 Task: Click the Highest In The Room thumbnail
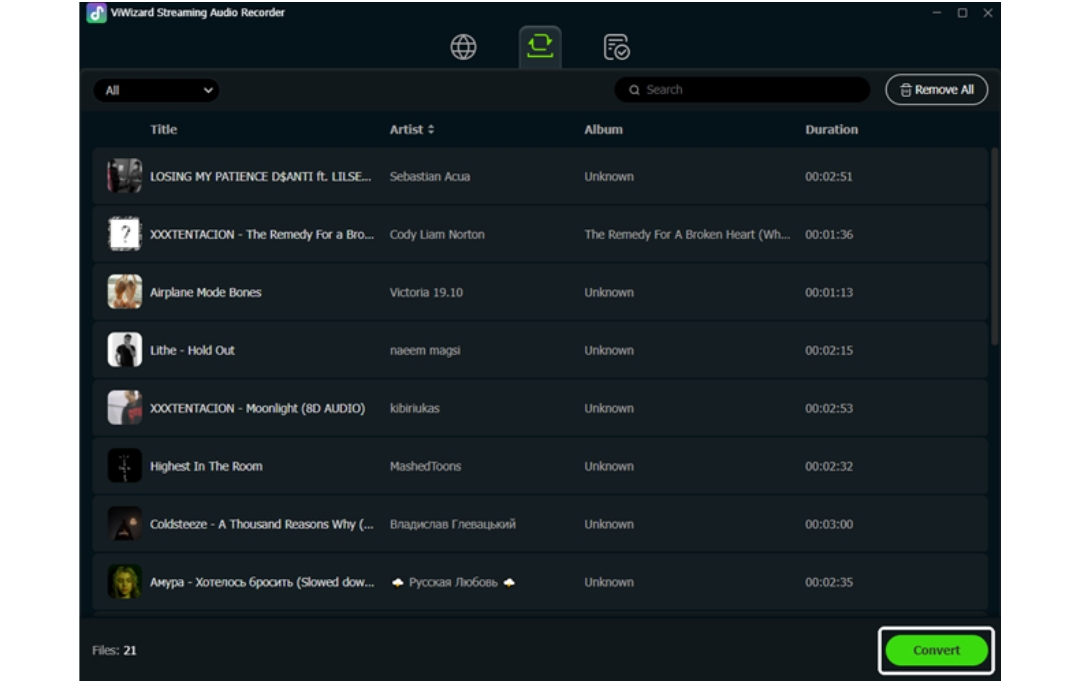tap(125, 466)
